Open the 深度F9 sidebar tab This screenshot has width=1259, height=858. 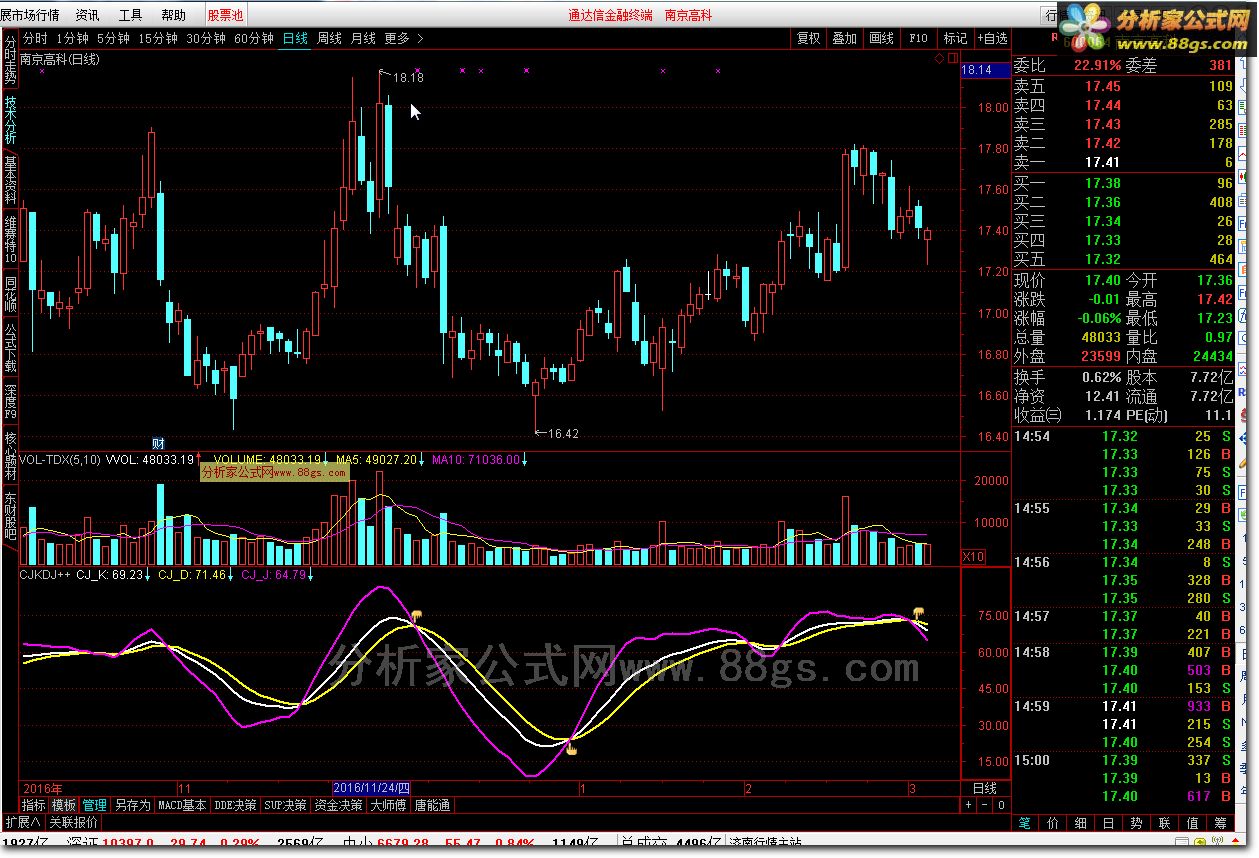tap(10, 401)
